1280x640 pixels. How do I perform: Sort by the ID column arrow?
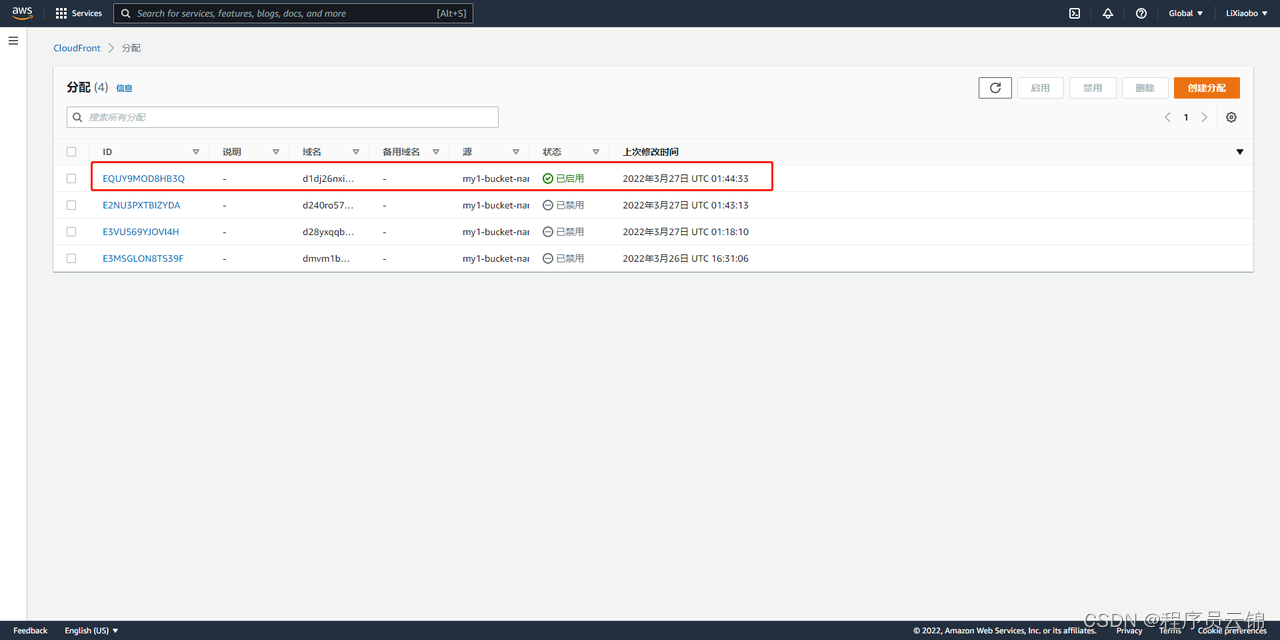196,152
